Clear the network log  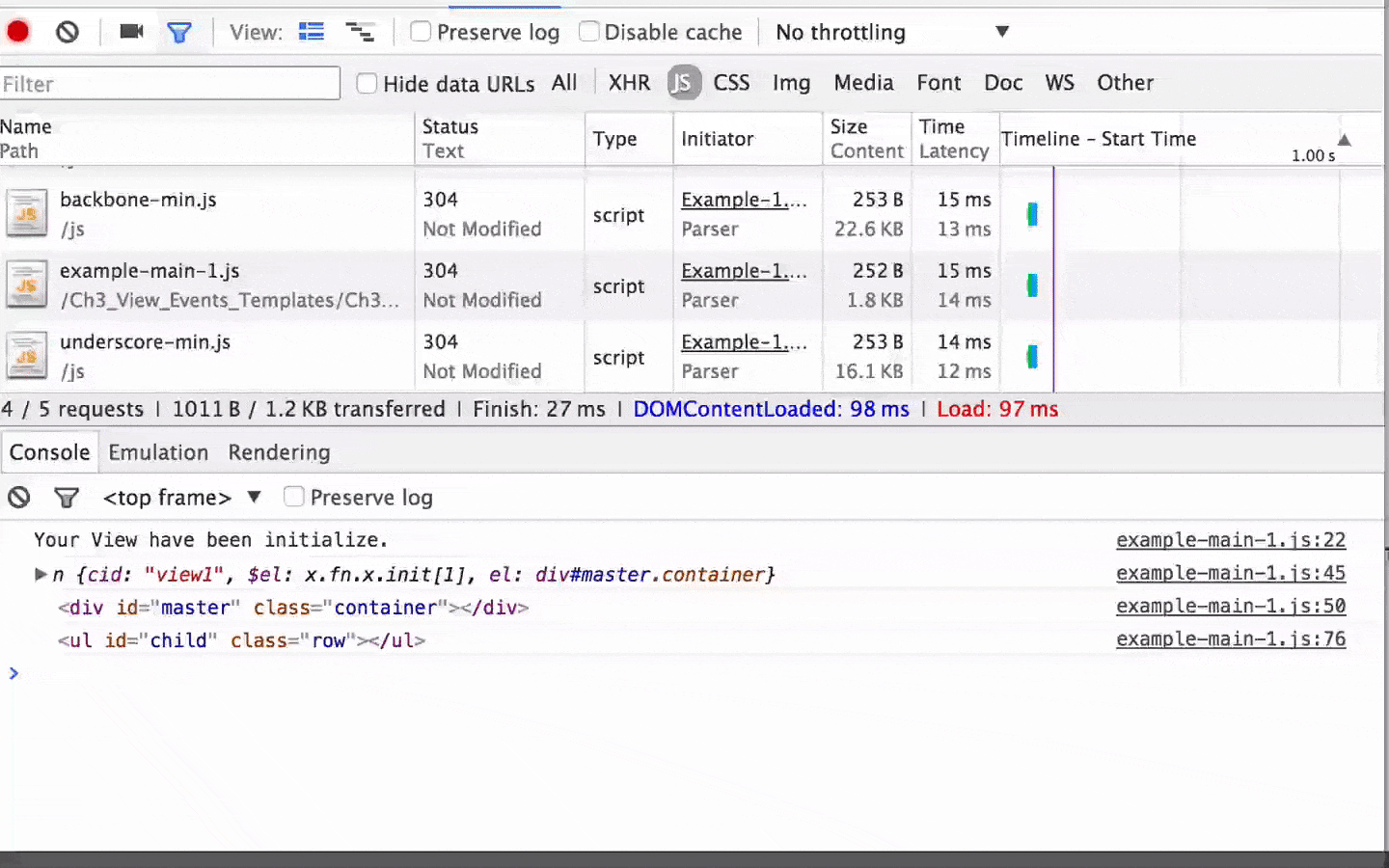point(68,32)
